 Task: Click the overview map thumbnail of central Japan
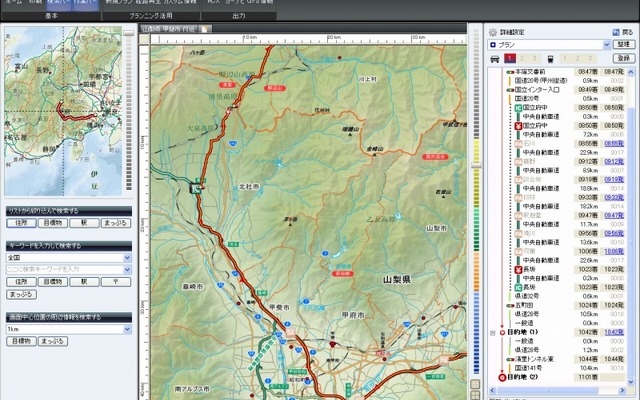(x=63, y=111)
